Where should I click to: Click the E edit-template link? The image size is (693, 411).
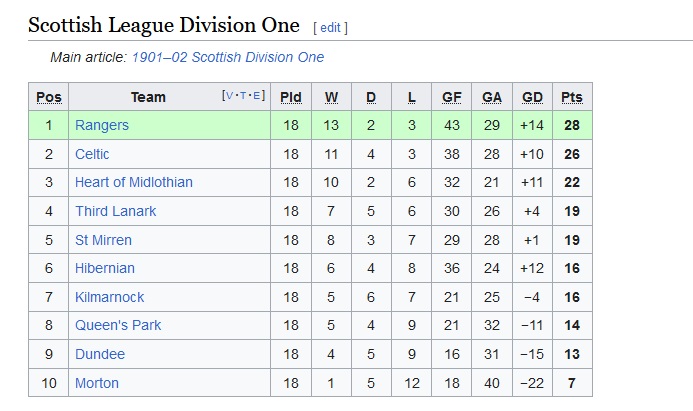[x=256, y=95]
